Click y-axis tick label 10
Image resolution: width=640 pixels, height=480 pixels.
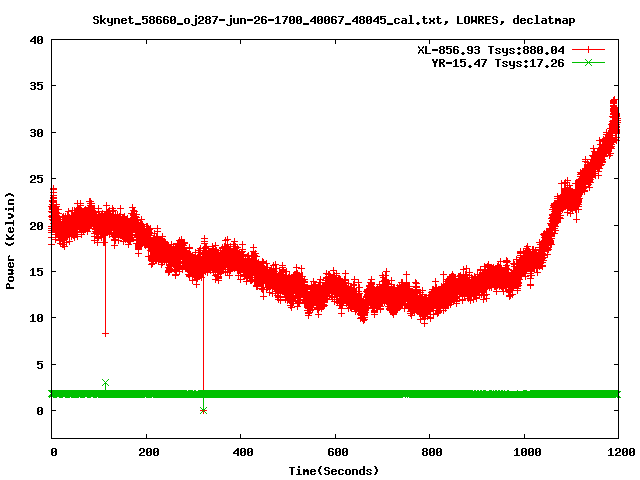coord(36,318)
